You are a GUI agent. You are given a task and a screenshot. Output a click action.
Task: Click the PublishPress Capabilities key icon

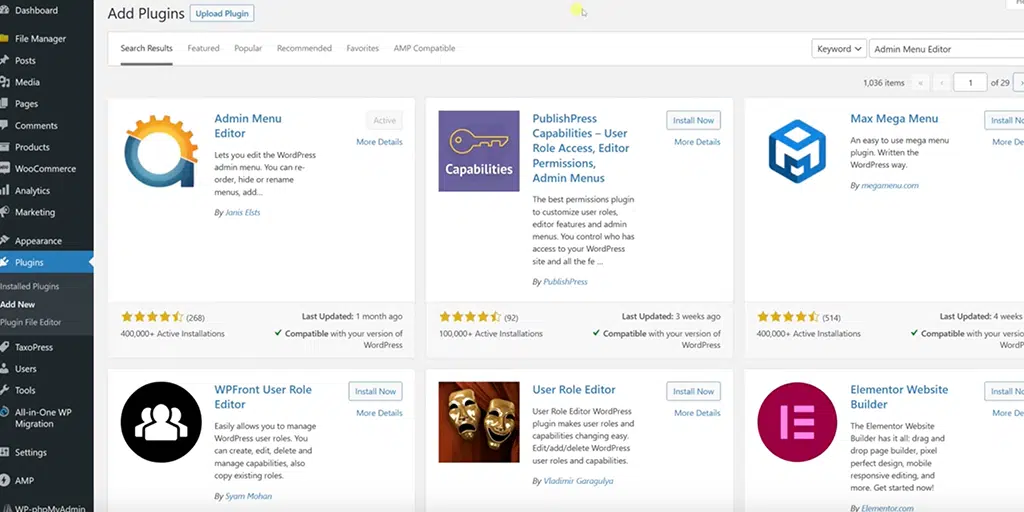coord(479,151)
